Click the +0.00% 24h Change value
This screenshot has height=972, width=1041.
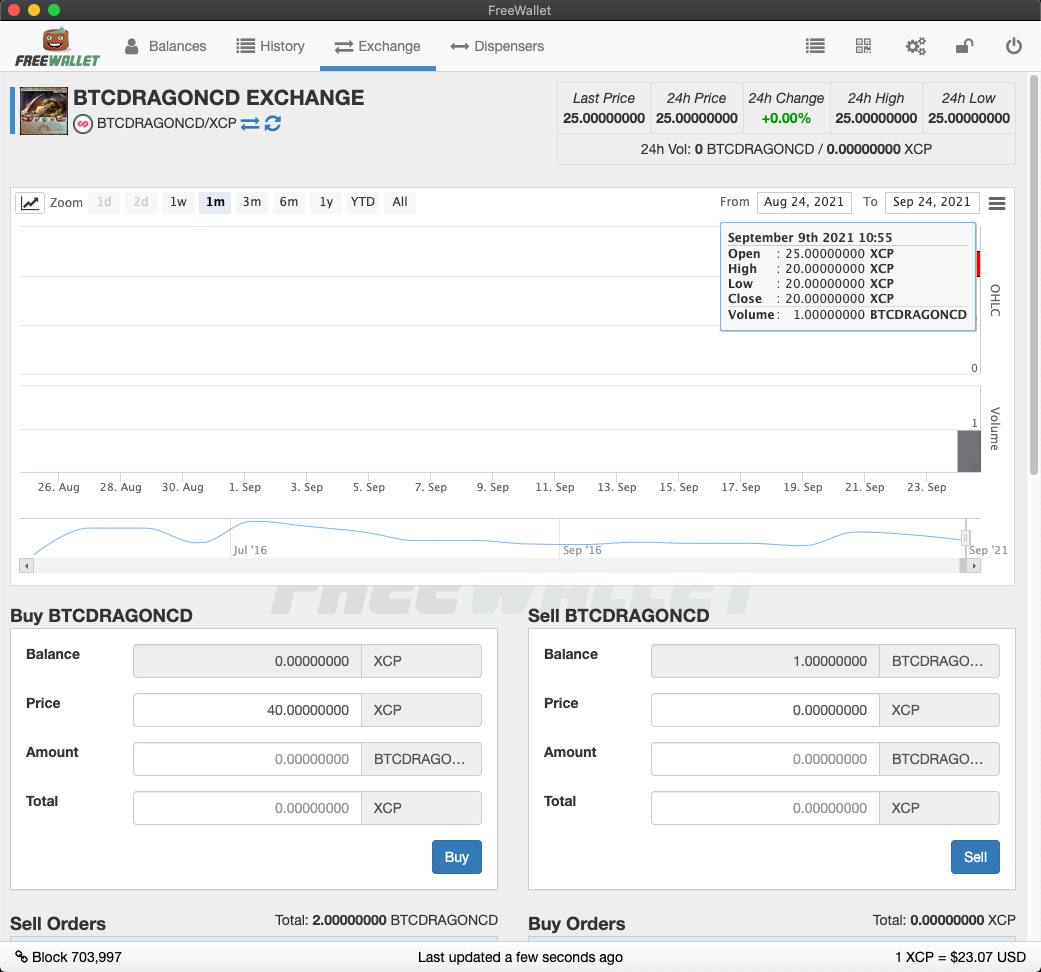tap(786, 118)
